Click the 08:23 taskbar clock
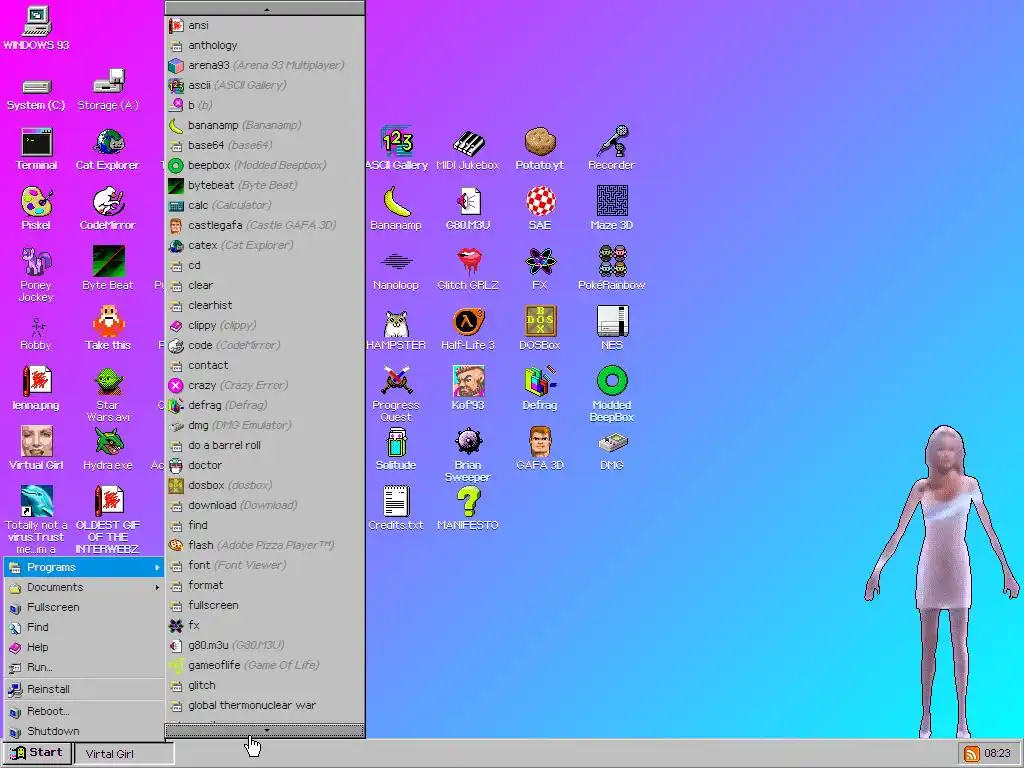 (x=997, y=754)
